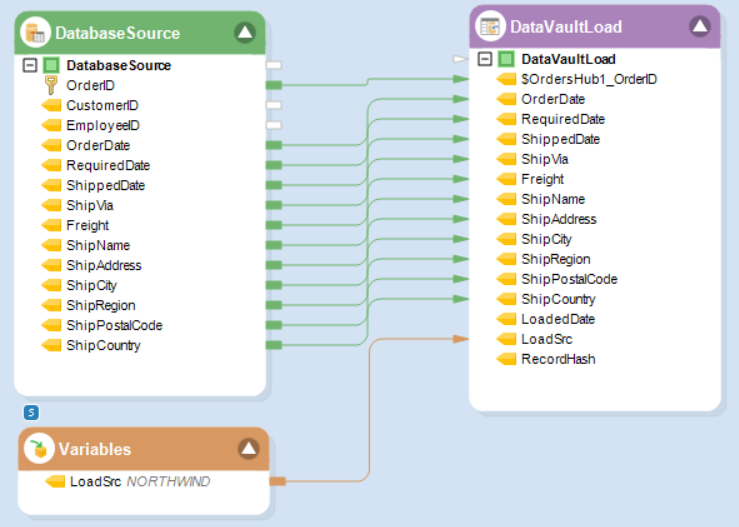Viewport: 739px width, 527px height.
Task: Click the Variables object header icon
Action: click(x=40, y=449)
